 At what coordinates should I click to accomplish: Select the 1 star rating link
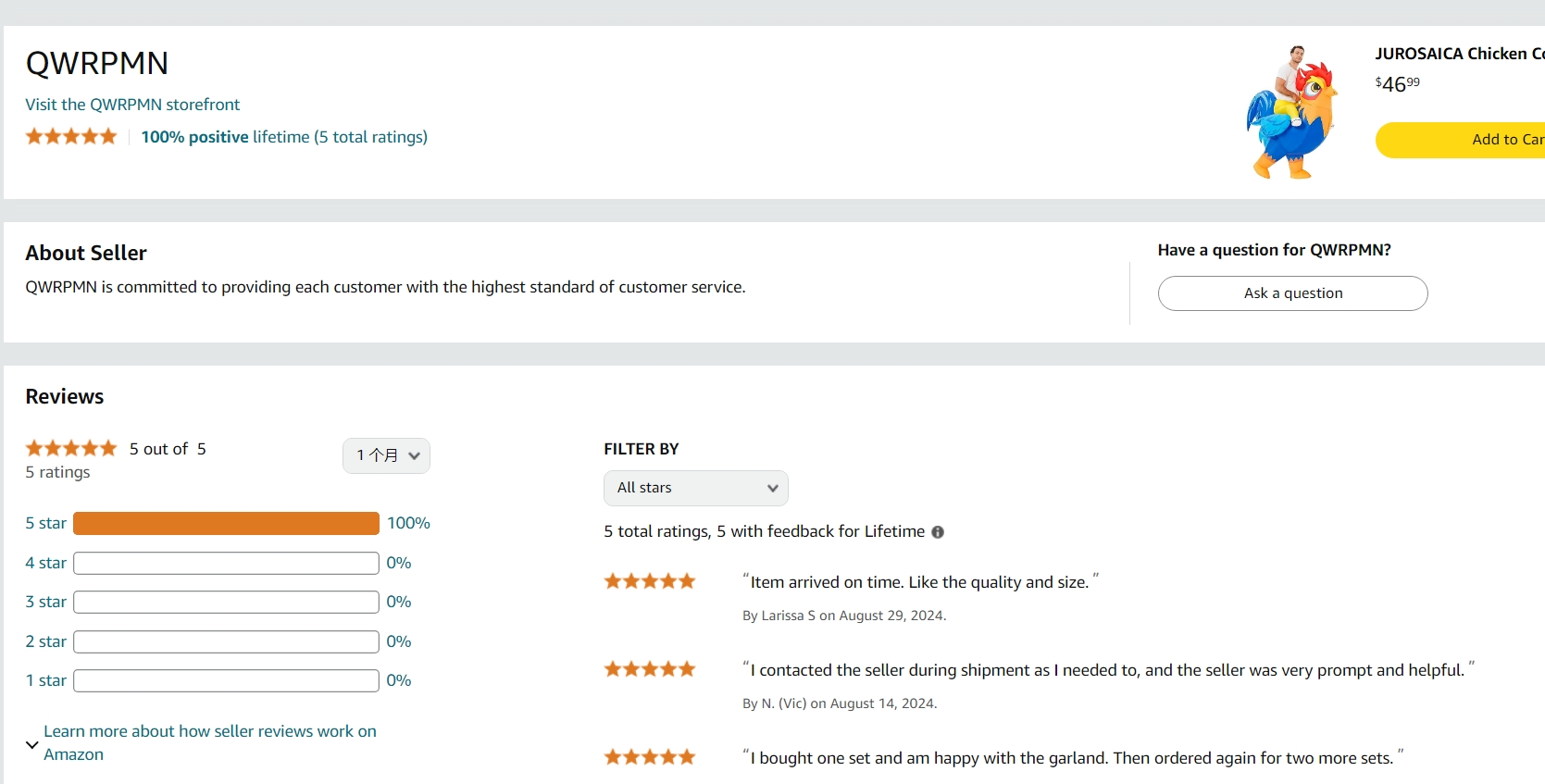[x=45, y=680]
